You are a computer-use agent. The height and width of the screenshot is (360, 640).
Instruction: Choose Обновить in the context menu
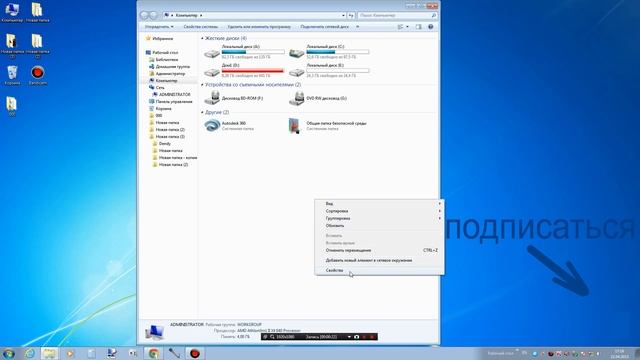379,226
